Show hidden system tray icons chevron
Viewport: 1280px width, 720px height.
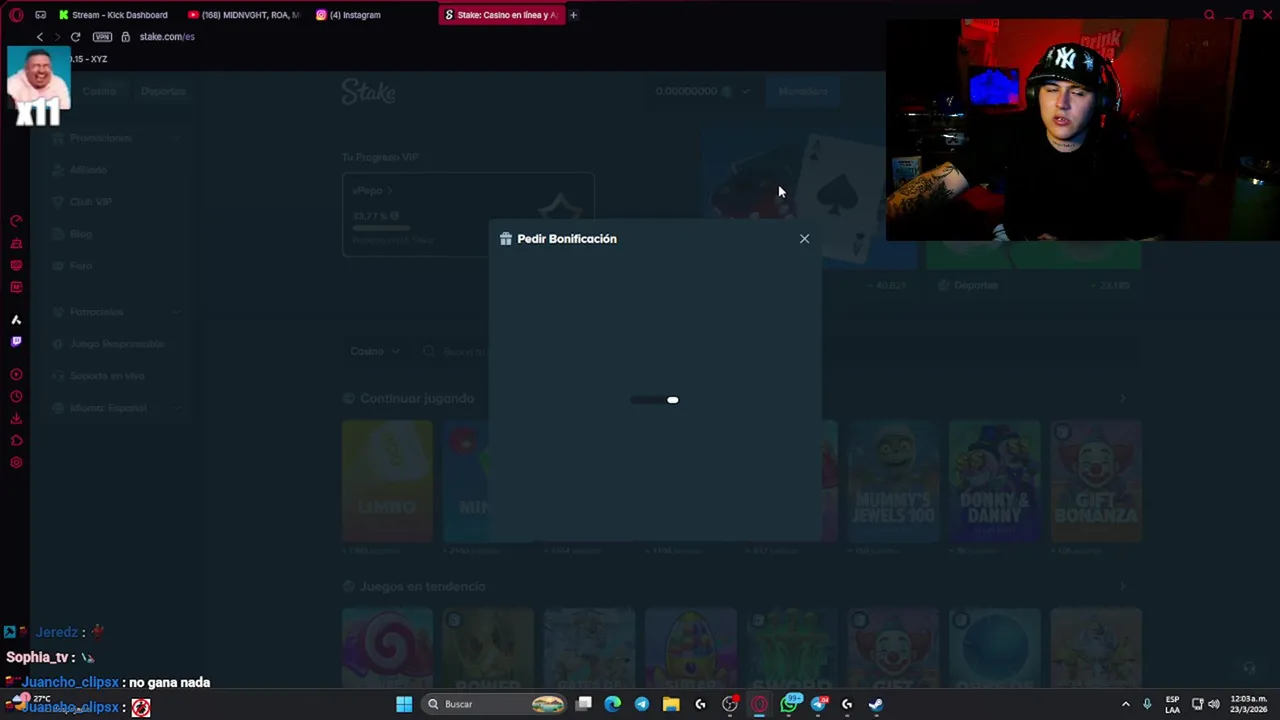[x=1126, y=704]
